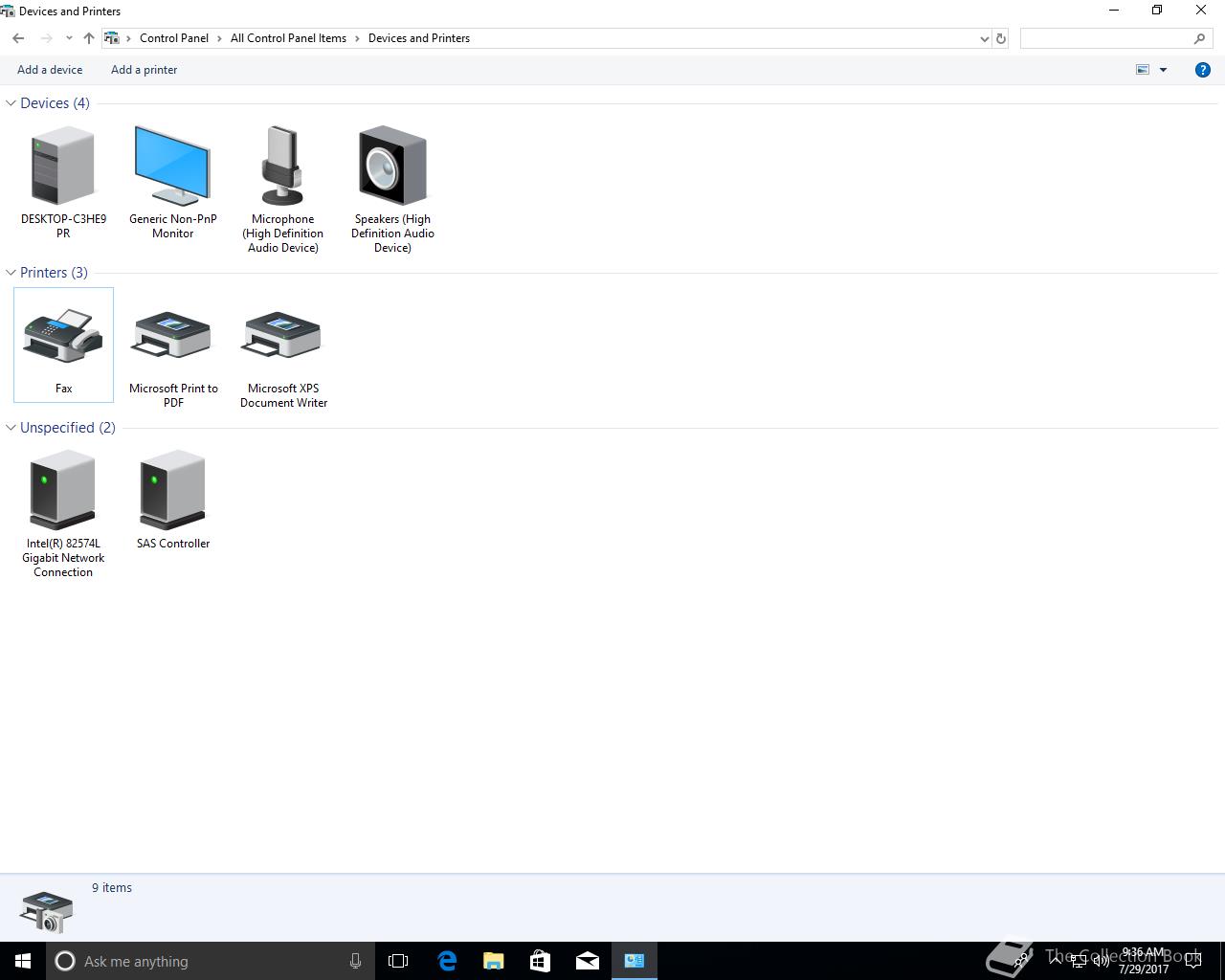The image size is (1225, 980).
Task: Click the search magnifier icon
Action: (x=1199, y=38)
